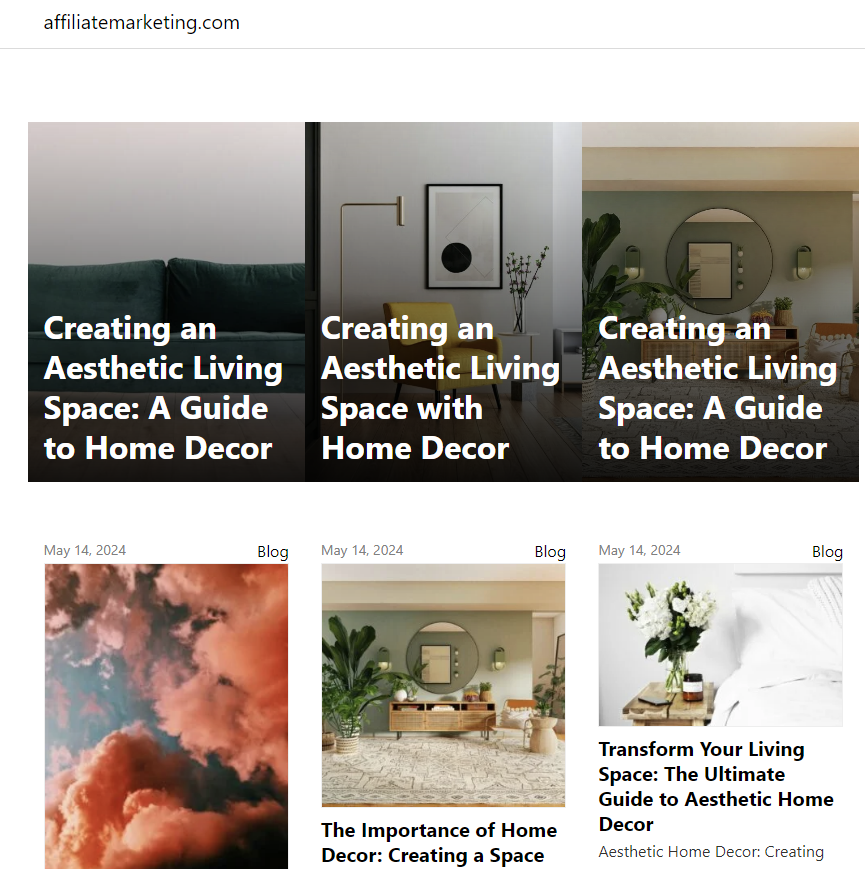This screenshot has width=865, height=869.
Task: Open featured post with yellow armchair image
Action: click(x=443, y=301)
